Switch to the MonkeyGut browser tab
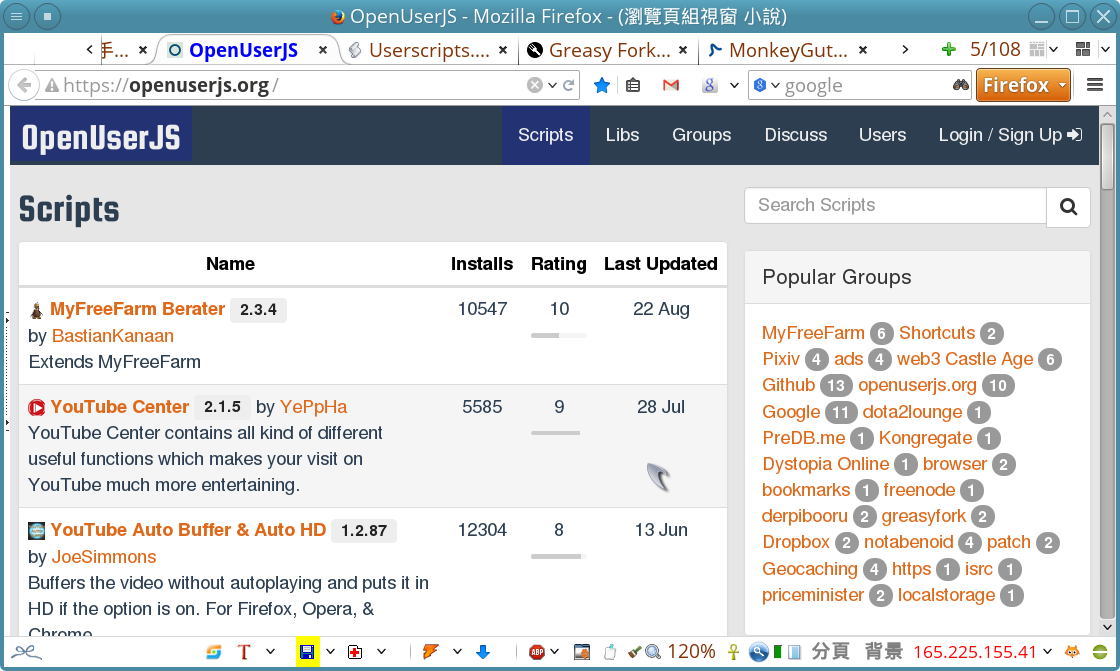Viewport: 1120px width, 671px height. 788,50
